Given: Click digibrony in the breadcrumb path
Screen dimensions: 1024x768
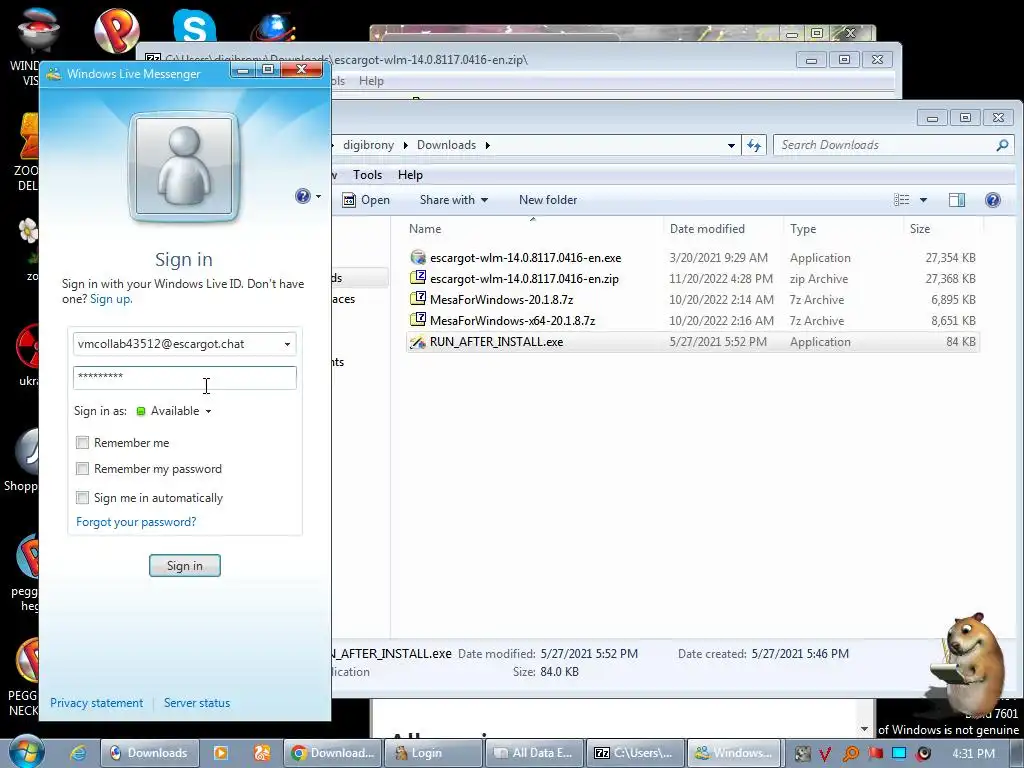Looking at the screenshot, I should (368, 145).
